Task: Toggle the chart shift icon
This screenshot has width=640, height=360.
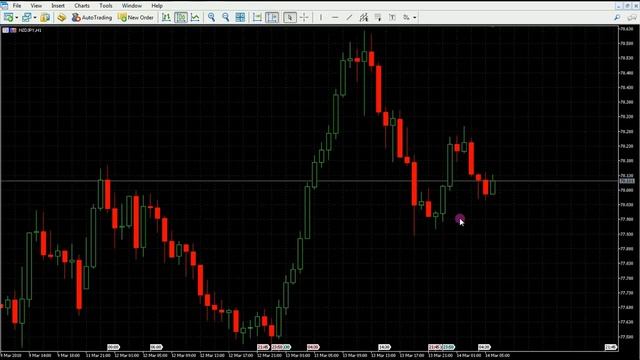Action: pos(272,17)
